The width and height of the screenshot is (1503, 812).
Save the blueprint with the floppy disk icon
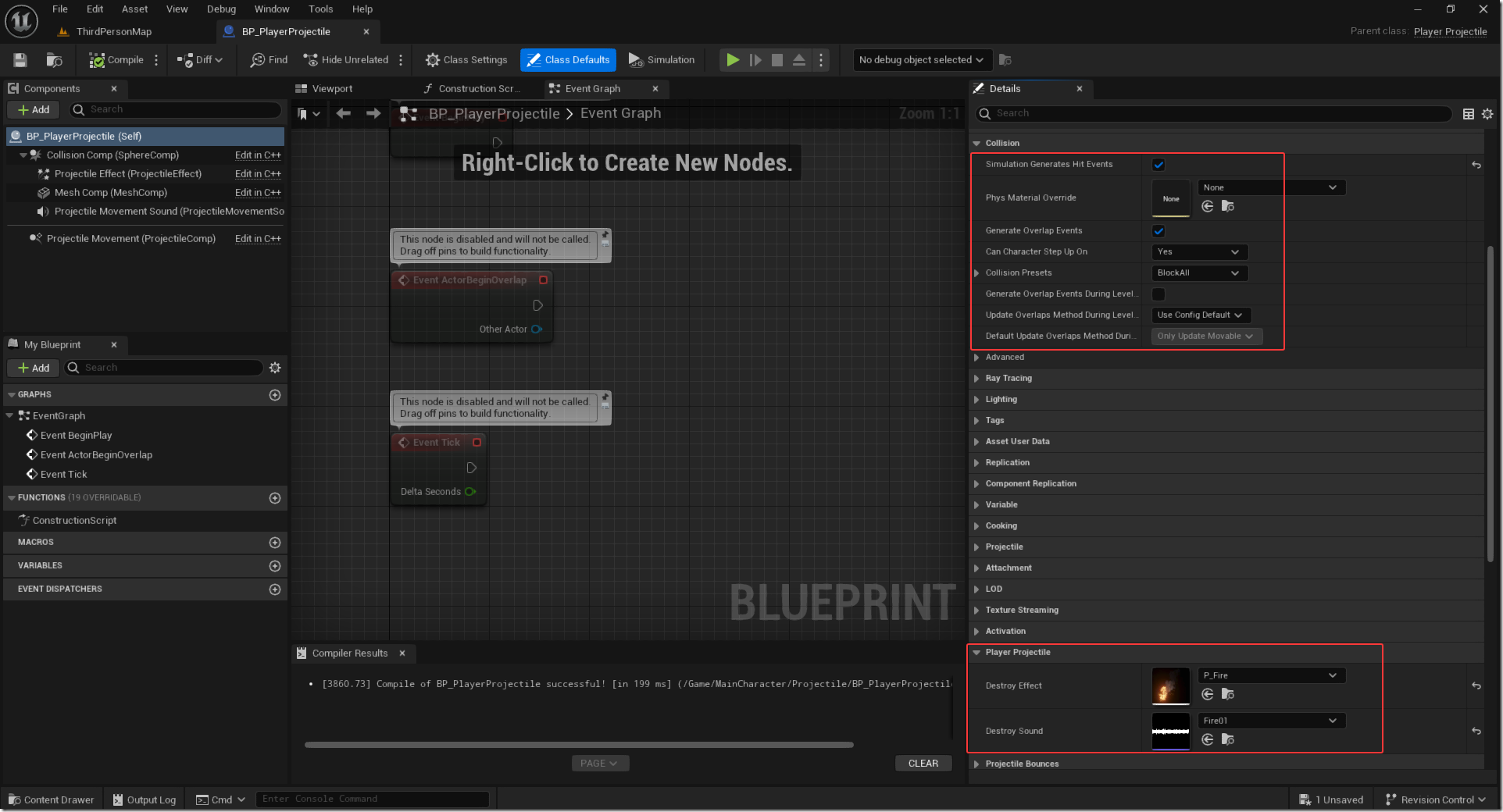(x=20, y=60)
